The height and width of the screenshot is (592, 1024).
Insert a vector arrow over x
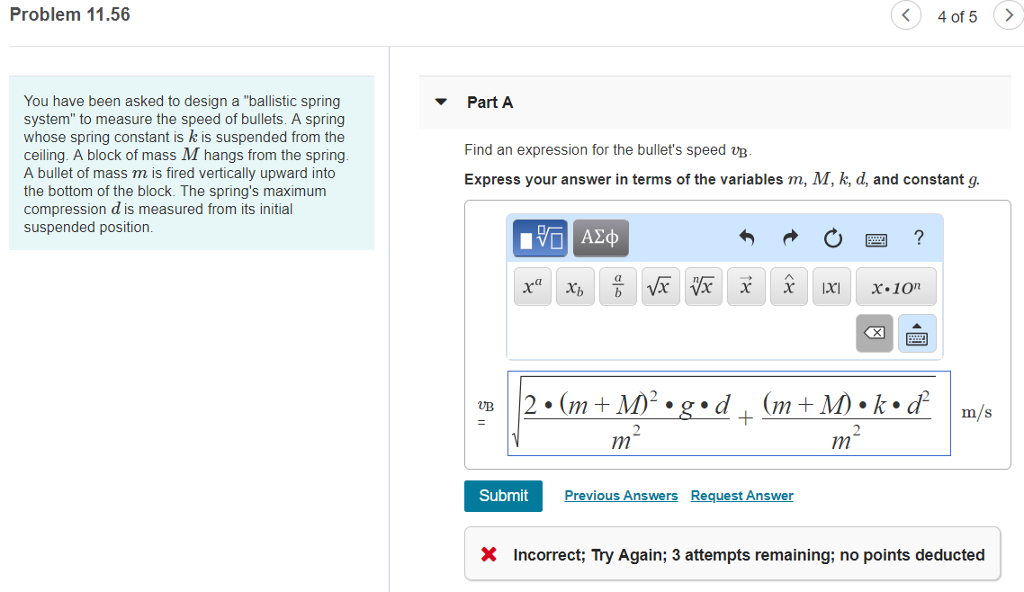[746, 286]
